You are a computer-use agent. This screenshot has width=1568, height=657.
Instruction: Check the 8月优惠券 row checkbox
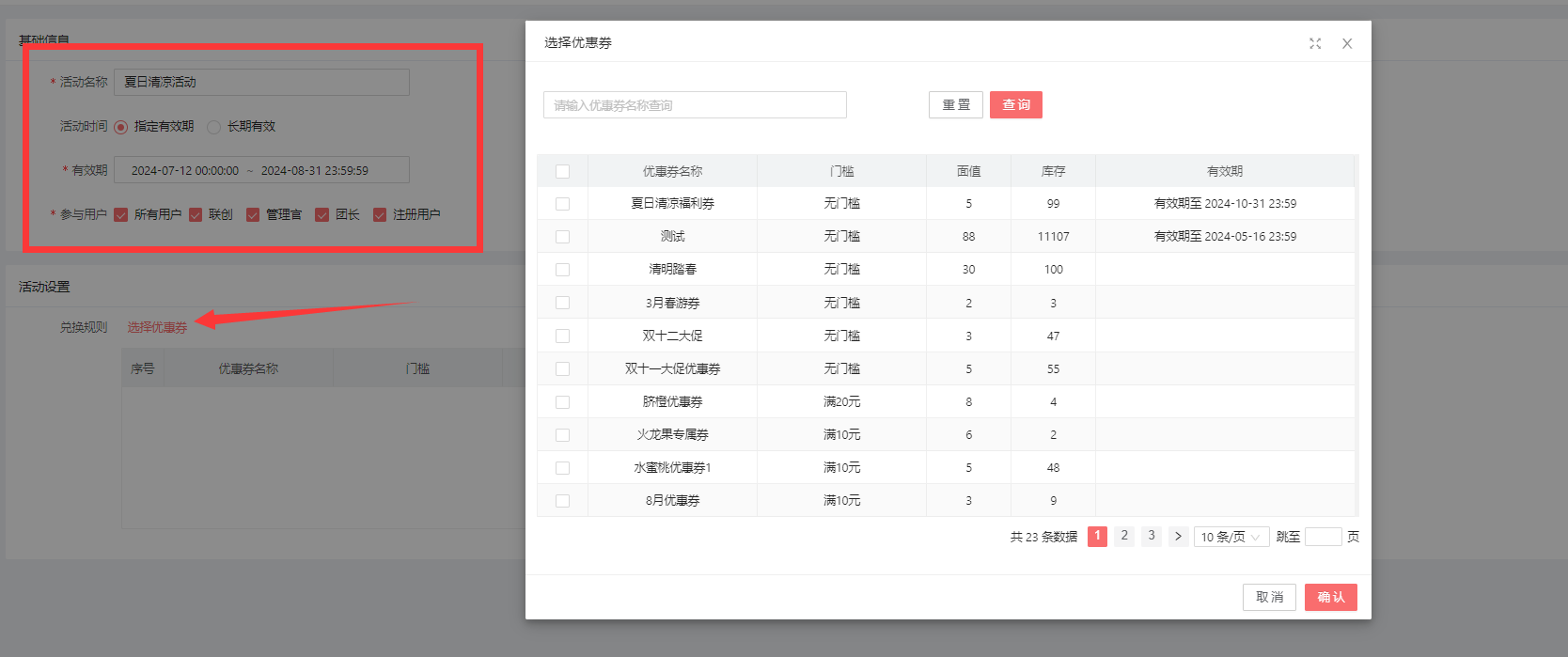[562, 501]
